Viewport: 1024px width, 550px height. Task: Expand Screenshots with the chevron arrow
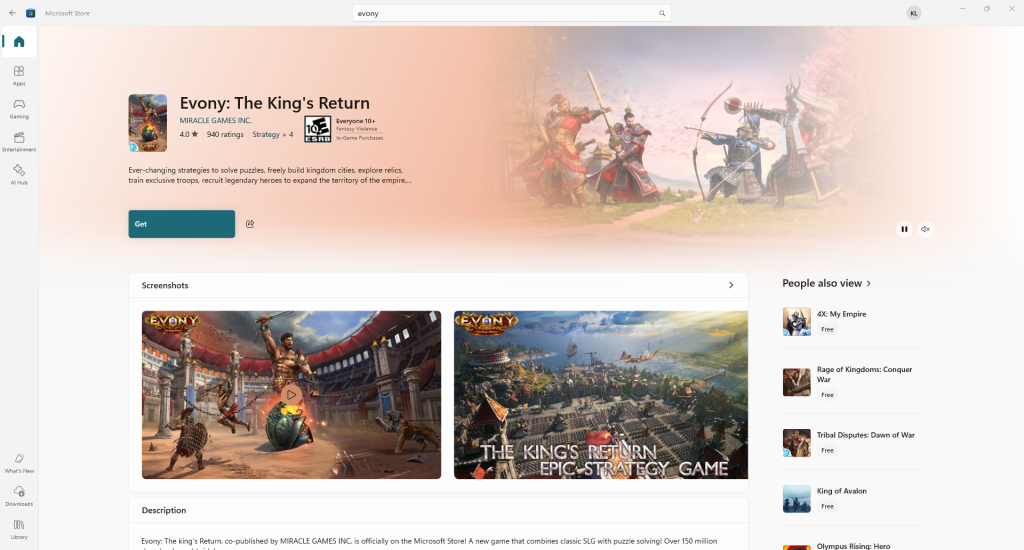click(x=731, y=285)
